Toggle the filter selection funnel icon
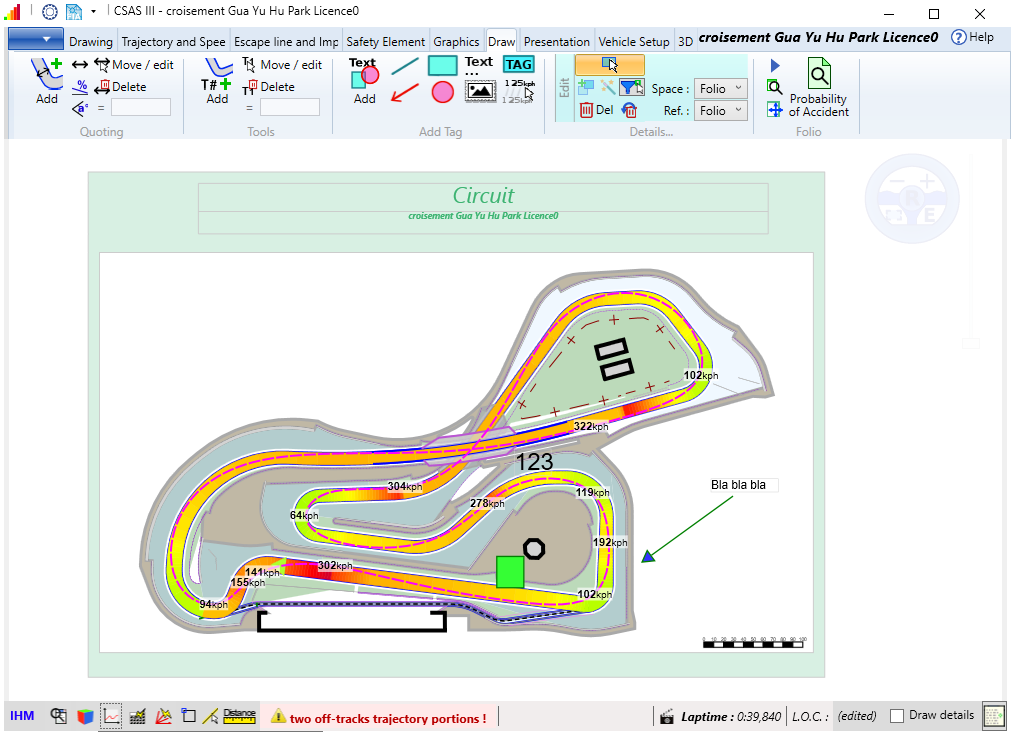This screenshot has height=732, width=1011. click(631, 86)
